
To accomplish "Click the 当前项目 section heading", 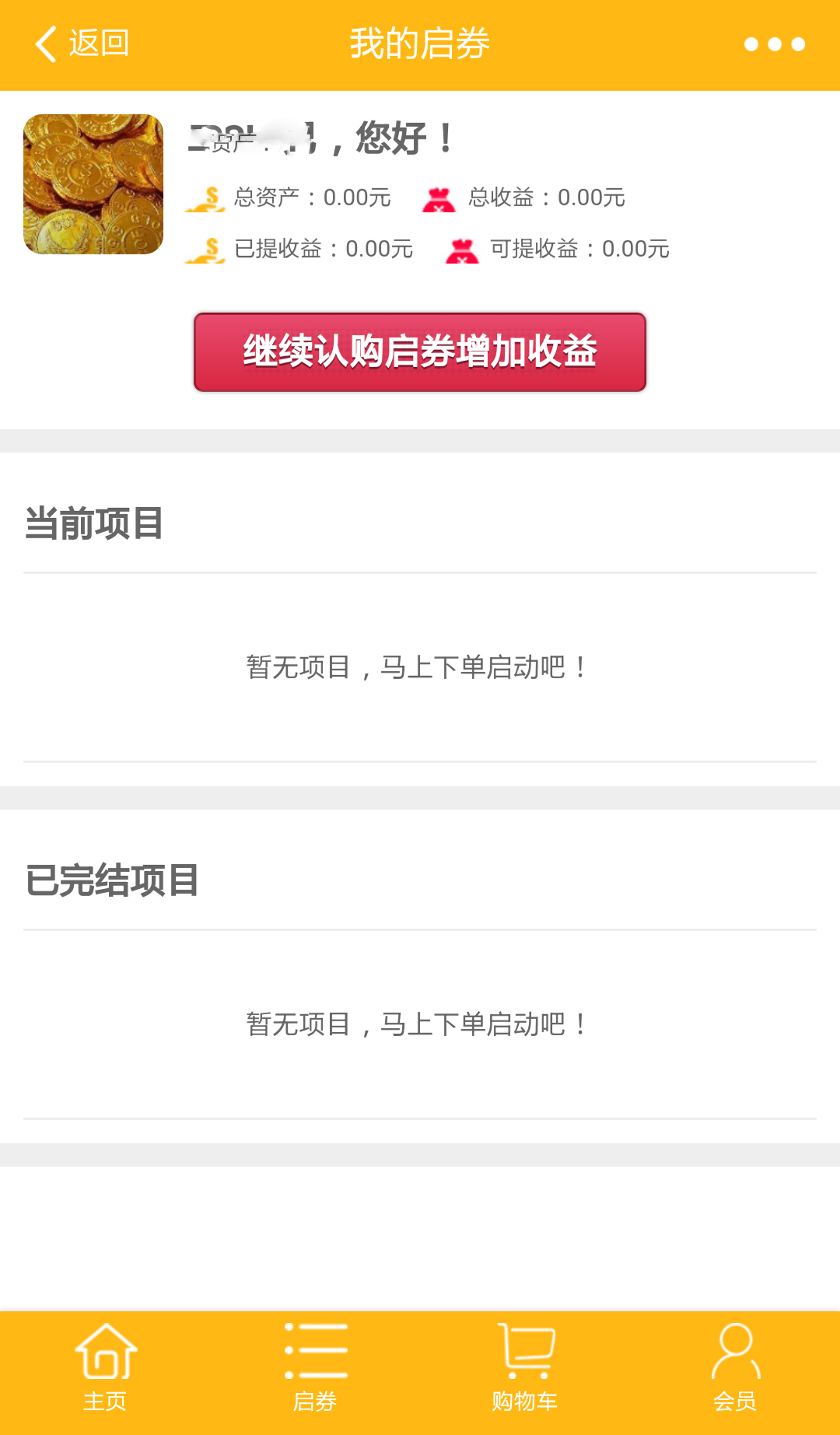I will [x=94, y=523].
